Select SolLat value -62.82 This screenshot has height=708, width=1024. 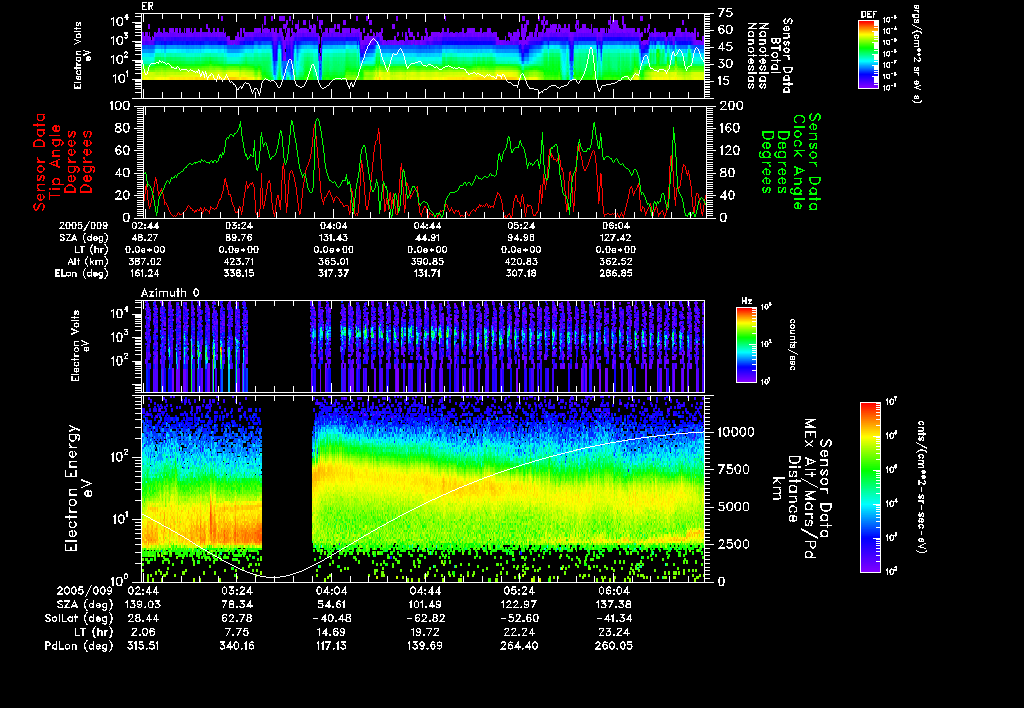426,618
